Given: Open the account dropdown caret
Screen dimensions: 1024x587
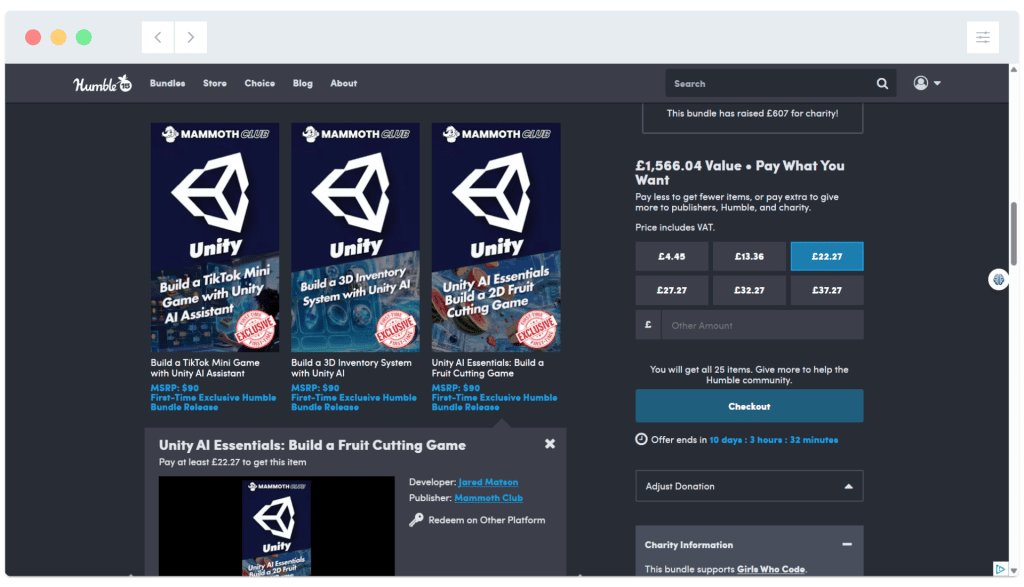Looking at the screenshot, I should pos(937,84).
